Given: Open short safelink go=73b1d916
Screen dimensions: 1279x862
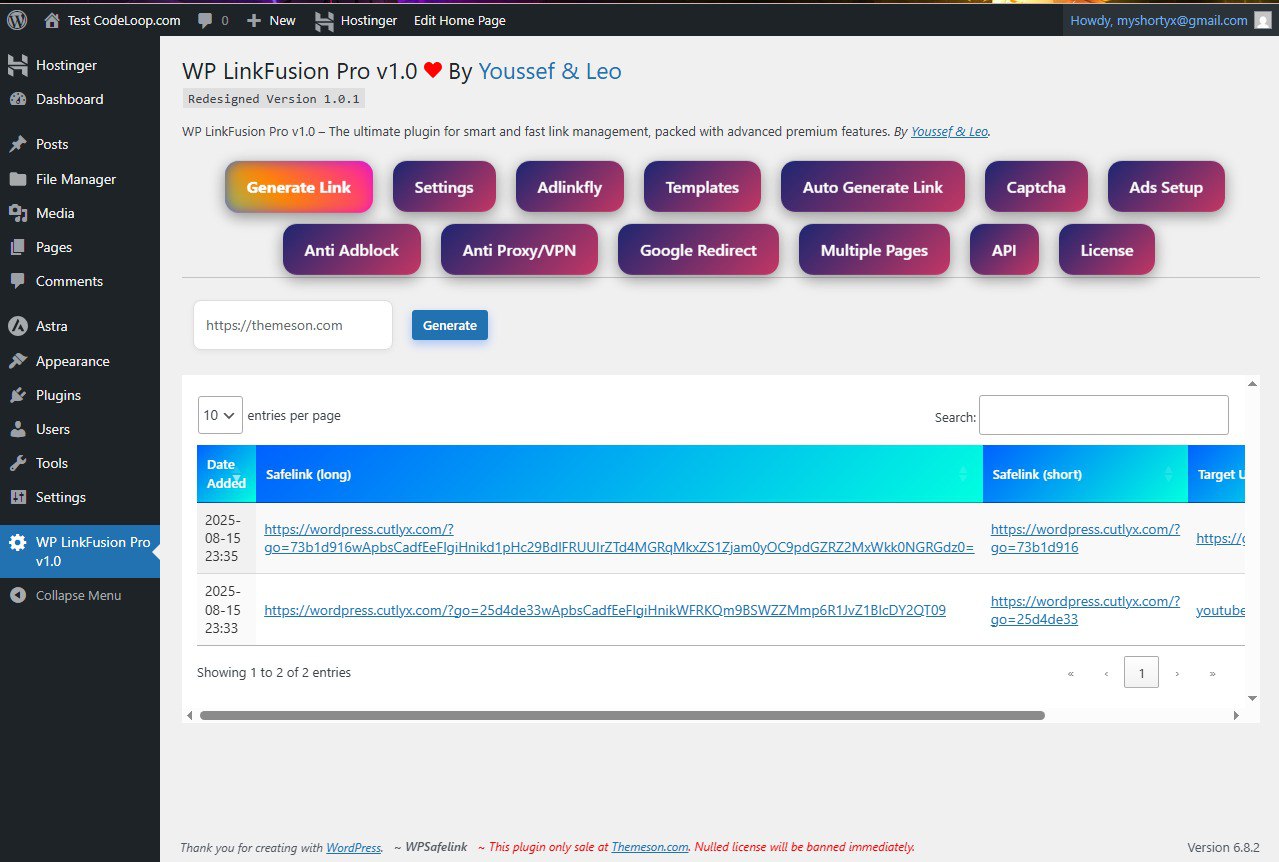Looking at the screenshot, I should click(x=1085, y=538).
